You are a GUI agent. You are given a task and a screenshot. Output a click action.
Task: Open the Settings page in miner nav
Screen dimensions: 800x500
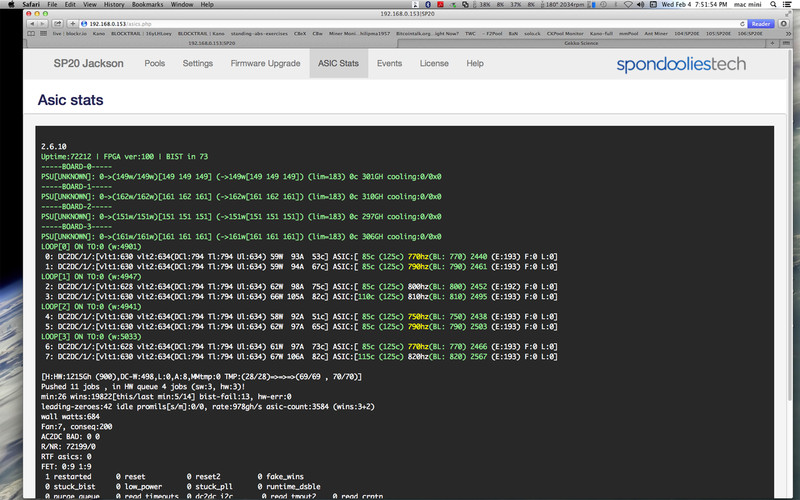point(197,63)
